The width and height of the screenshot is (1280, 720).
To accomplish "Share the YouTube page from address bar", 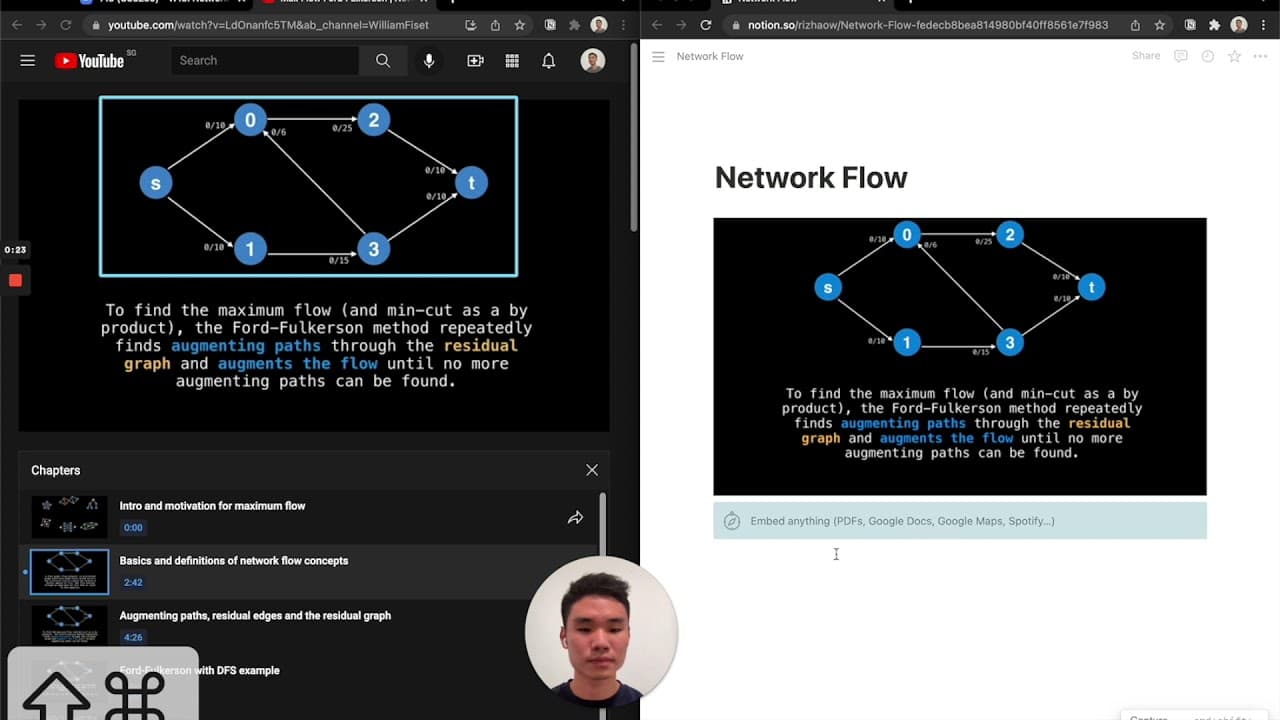I will 495,25.
